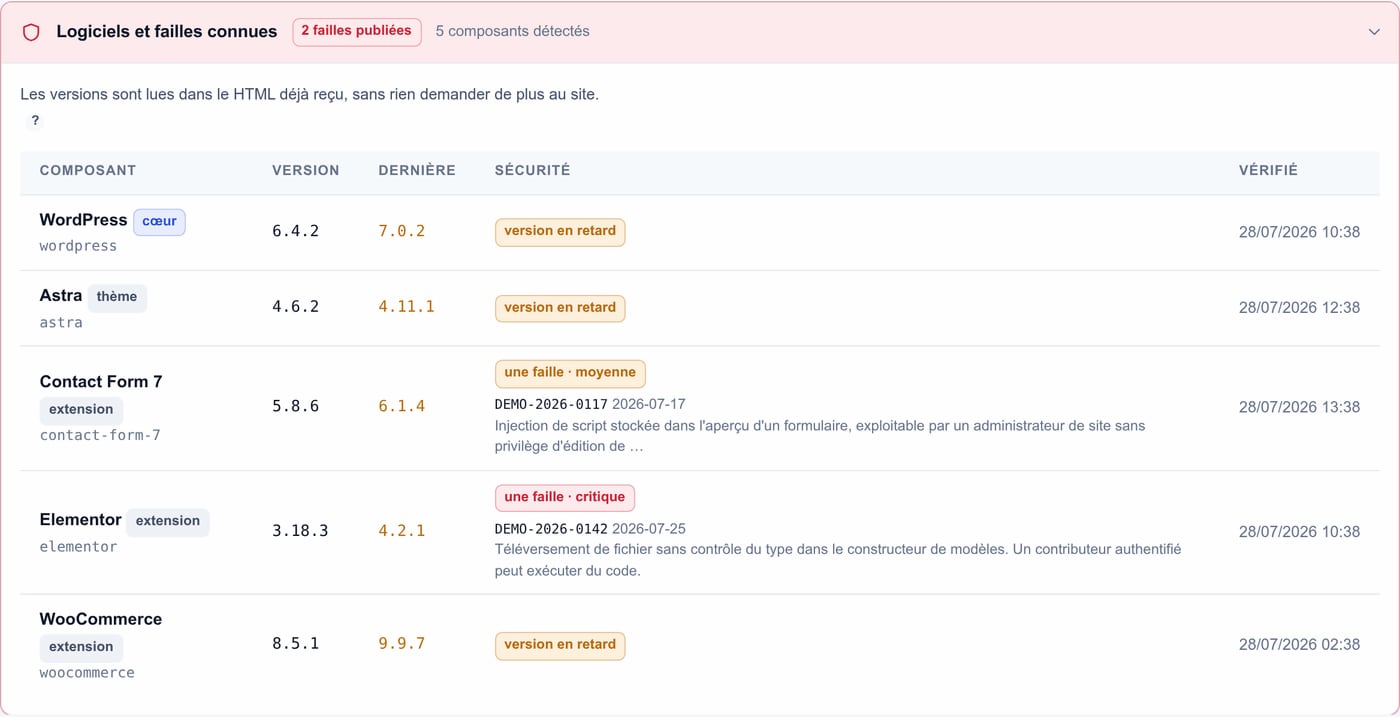
Task: Click installed version 3.18.3
Action: (x=300, y=532)
